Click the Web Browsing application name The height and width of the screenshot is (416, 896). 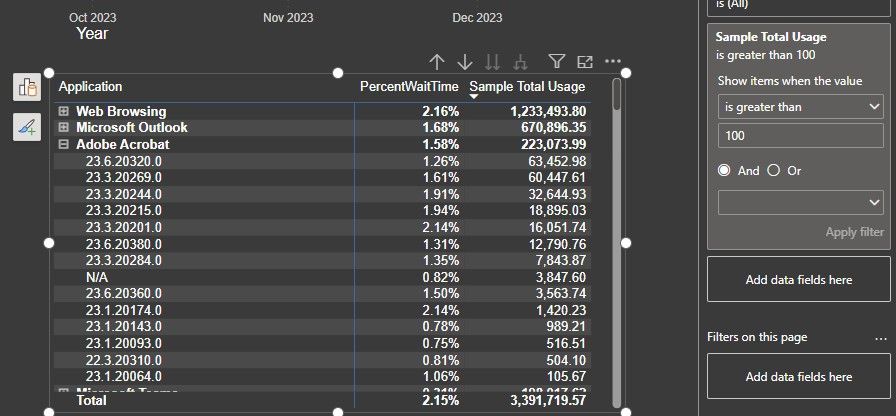point(121,111)
